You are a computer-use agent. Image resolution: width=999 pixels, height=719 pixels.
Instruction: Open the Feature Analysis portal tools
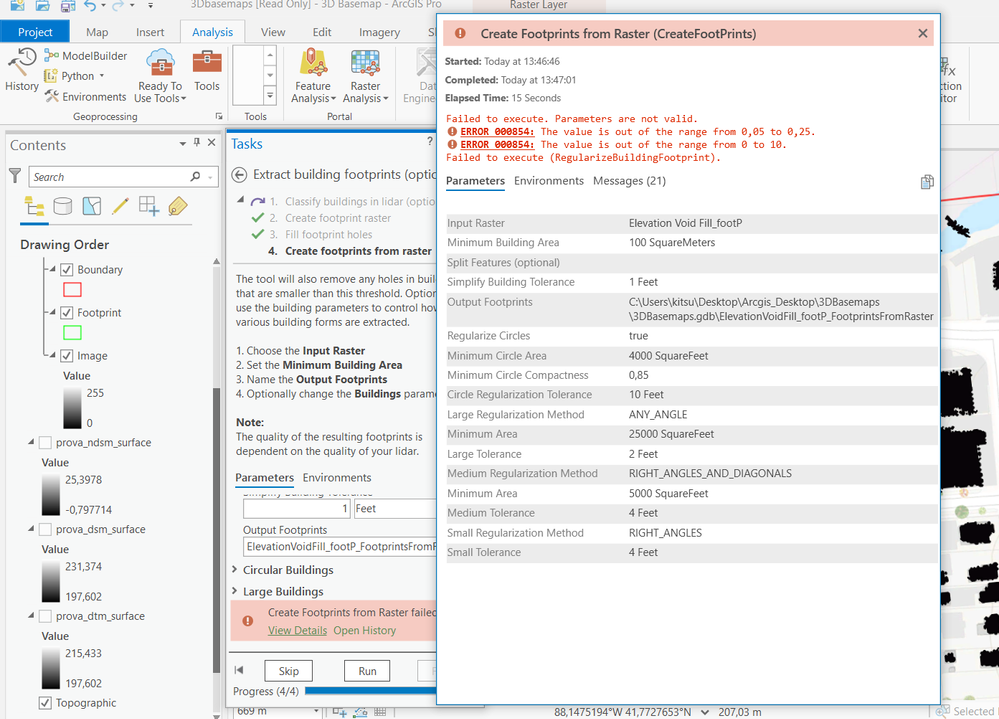(313, 76)
